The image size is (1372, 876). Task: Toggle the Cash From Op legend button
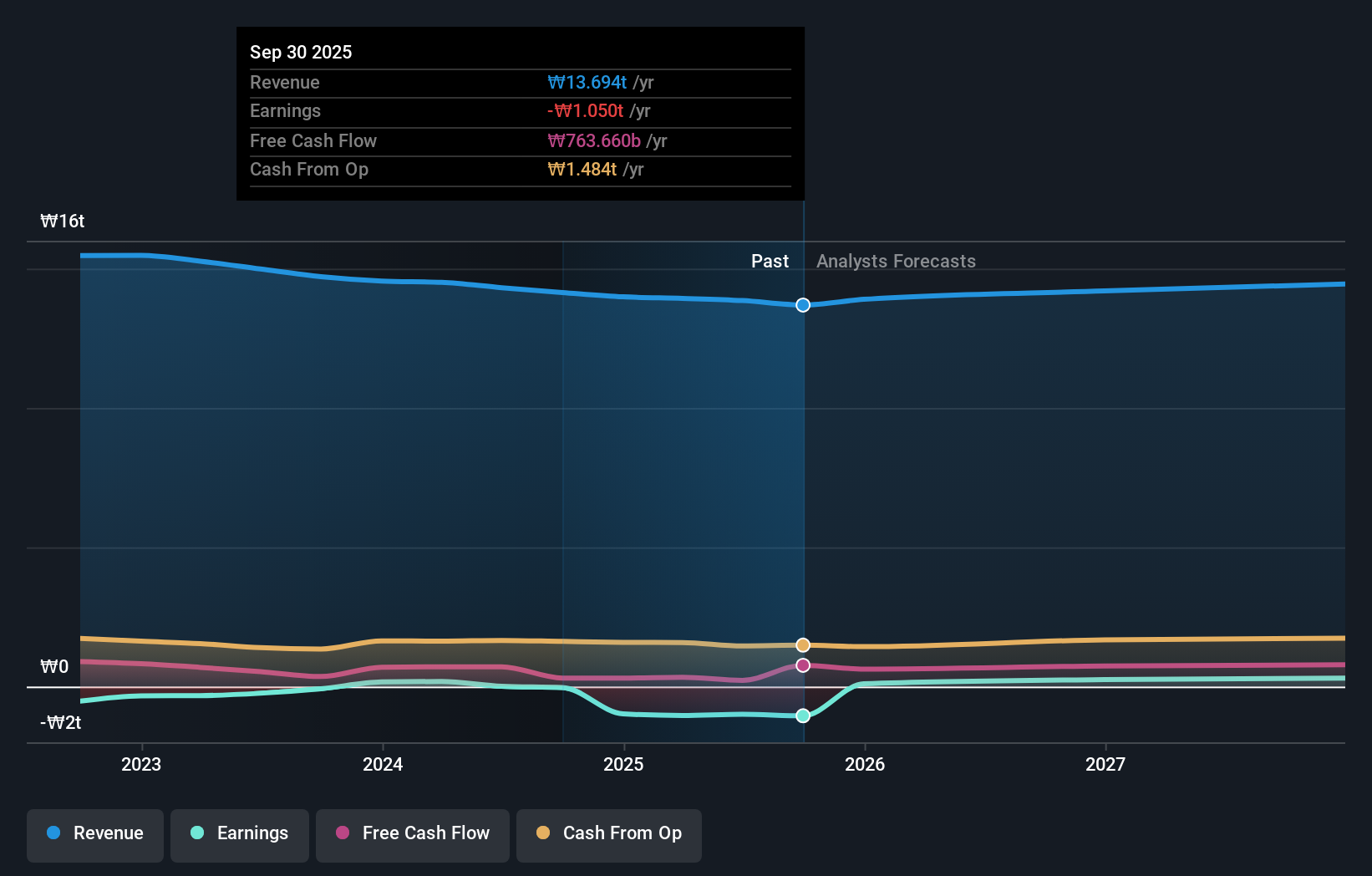tap(609, 835)
